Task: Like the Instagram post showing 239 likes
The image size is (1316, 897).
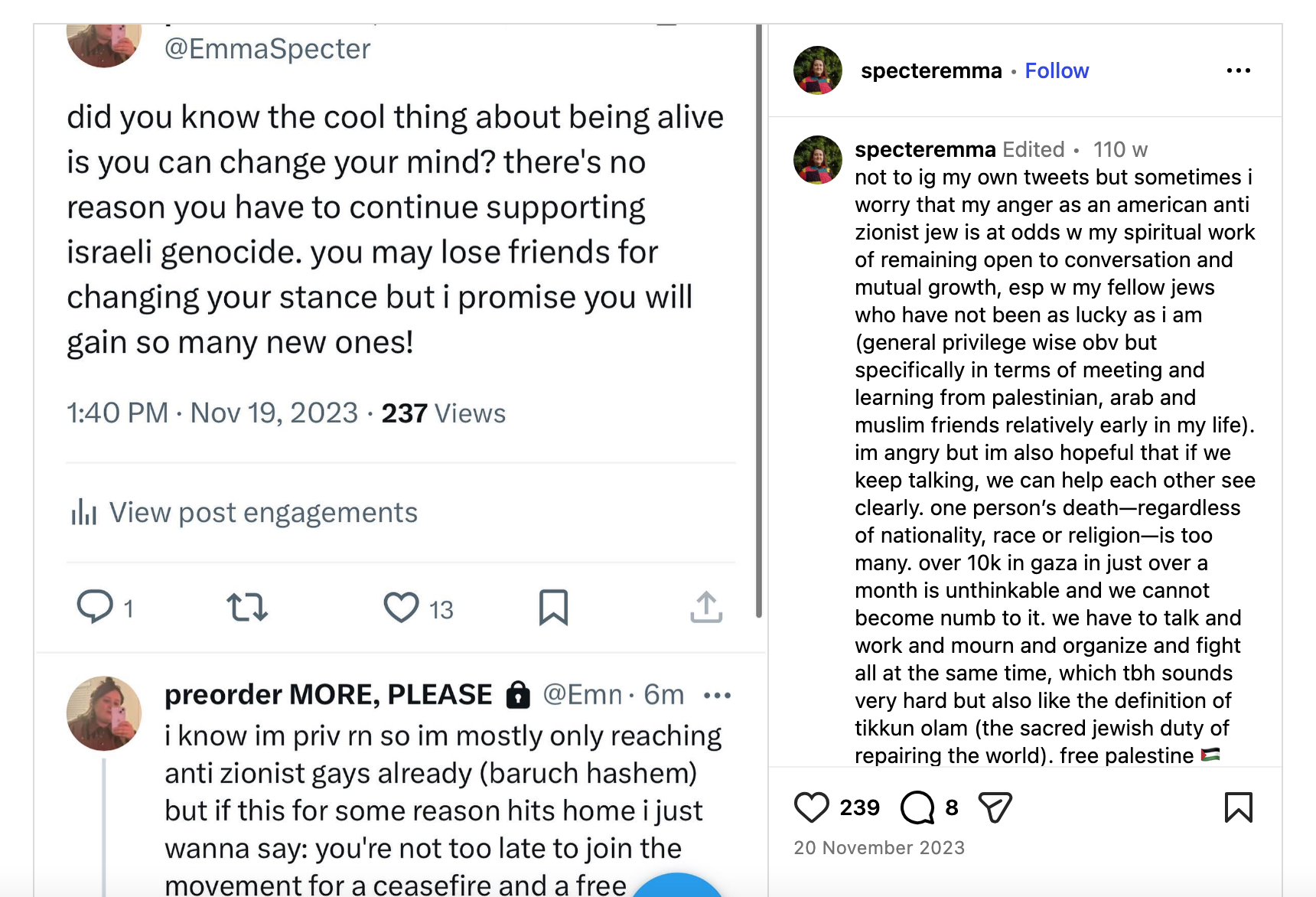Action: click(812, 807)
